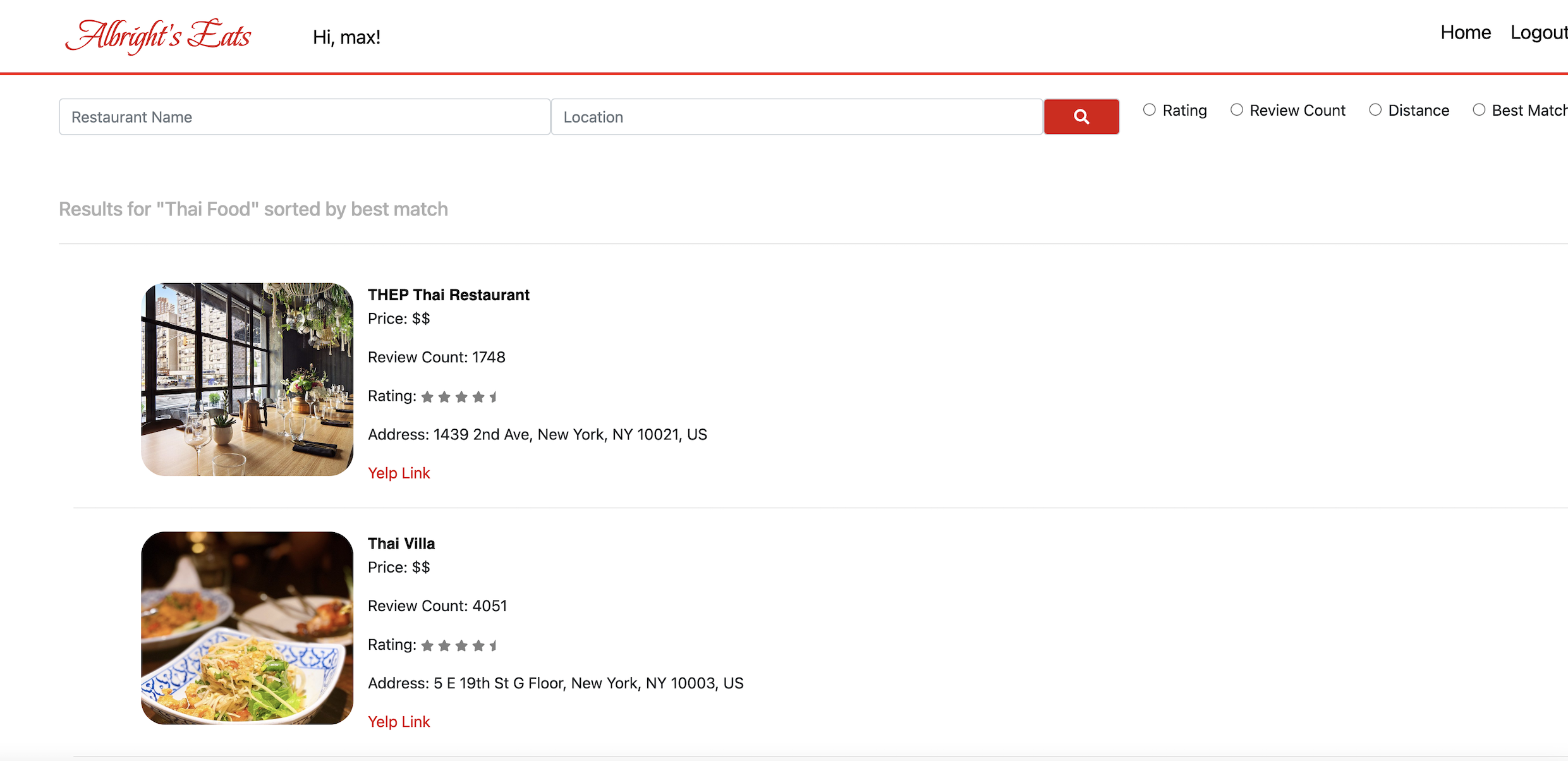This screenshot has width=1568, height=761.
Task: Click the third star in Thai Villa's rating
Action: [x=461, y=645]
